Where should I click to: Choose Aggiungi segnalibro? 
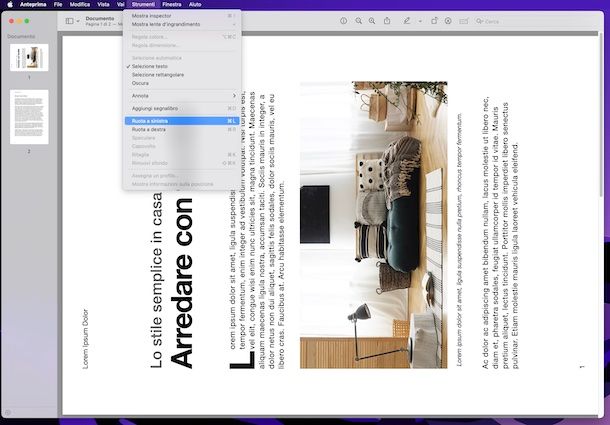click(x=182, y=108)
